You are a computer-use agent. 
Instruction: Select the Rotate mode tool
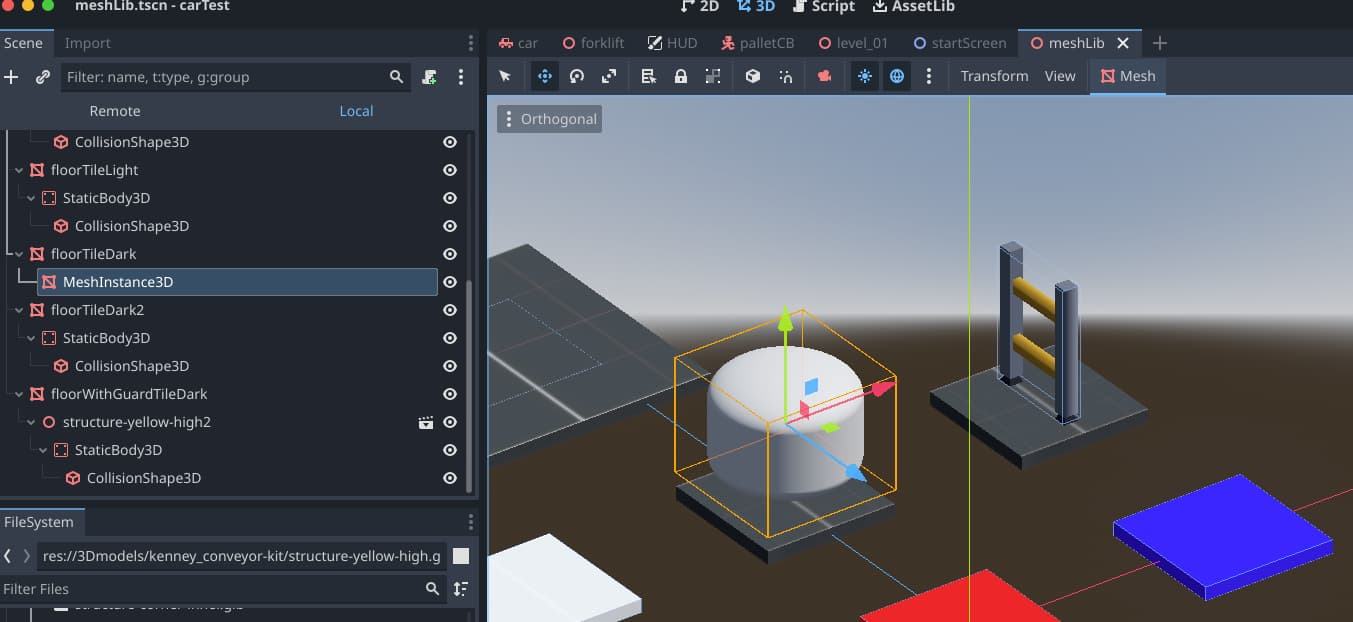(x=577, y=76)
